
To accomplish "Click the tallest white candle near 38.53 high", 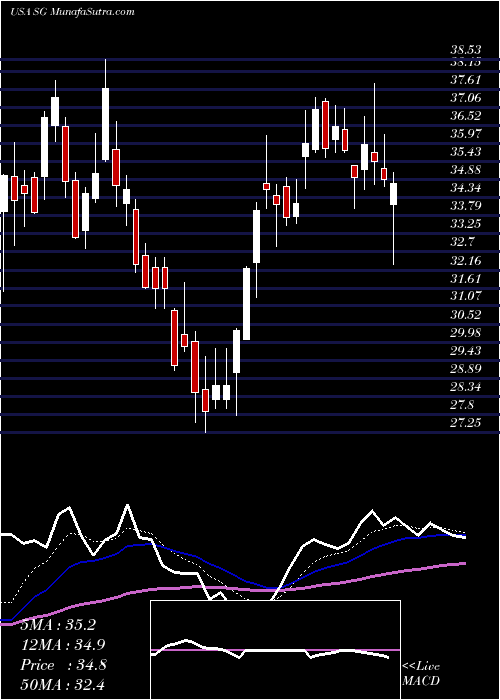I will point(105,124).
